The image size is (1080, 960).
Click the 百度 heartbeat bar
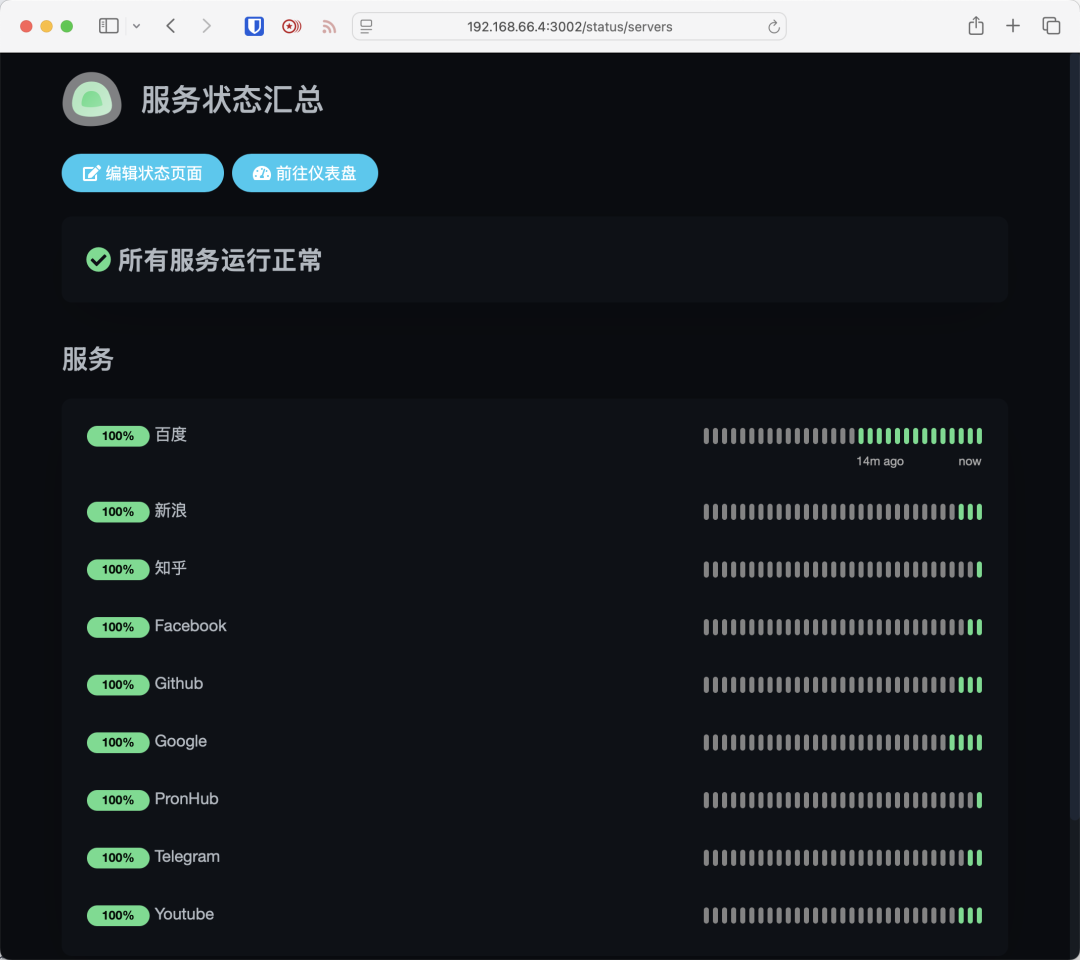pos(842,436)
